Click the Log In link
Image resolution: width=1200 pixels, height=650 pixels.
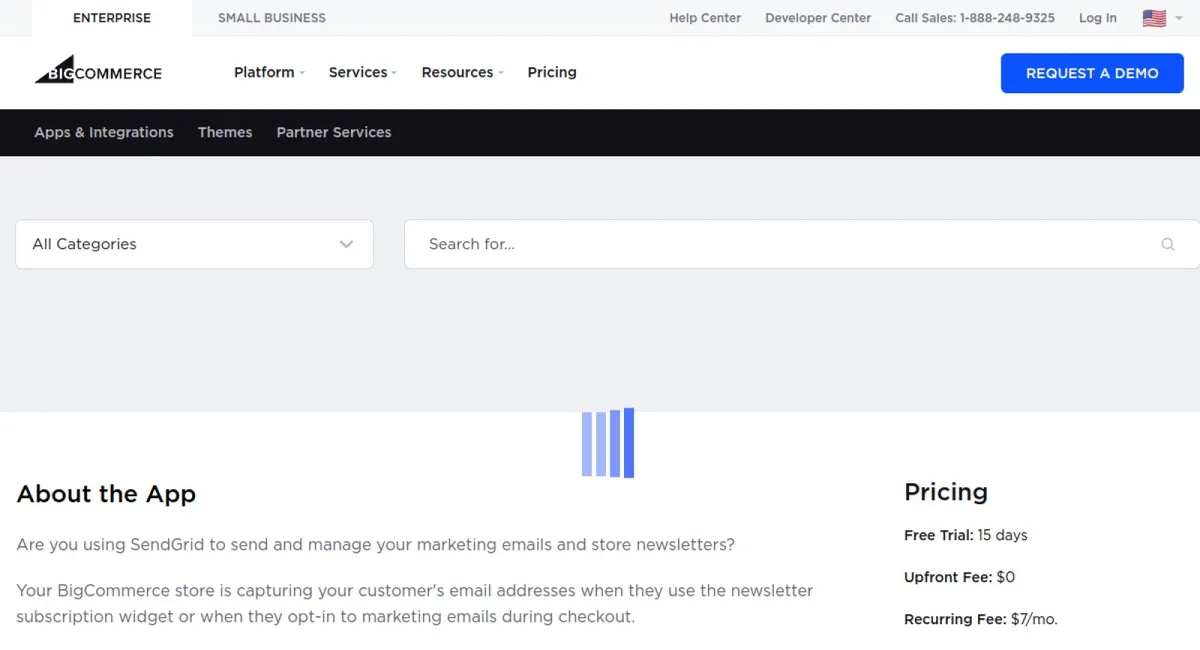point(1097,18)
